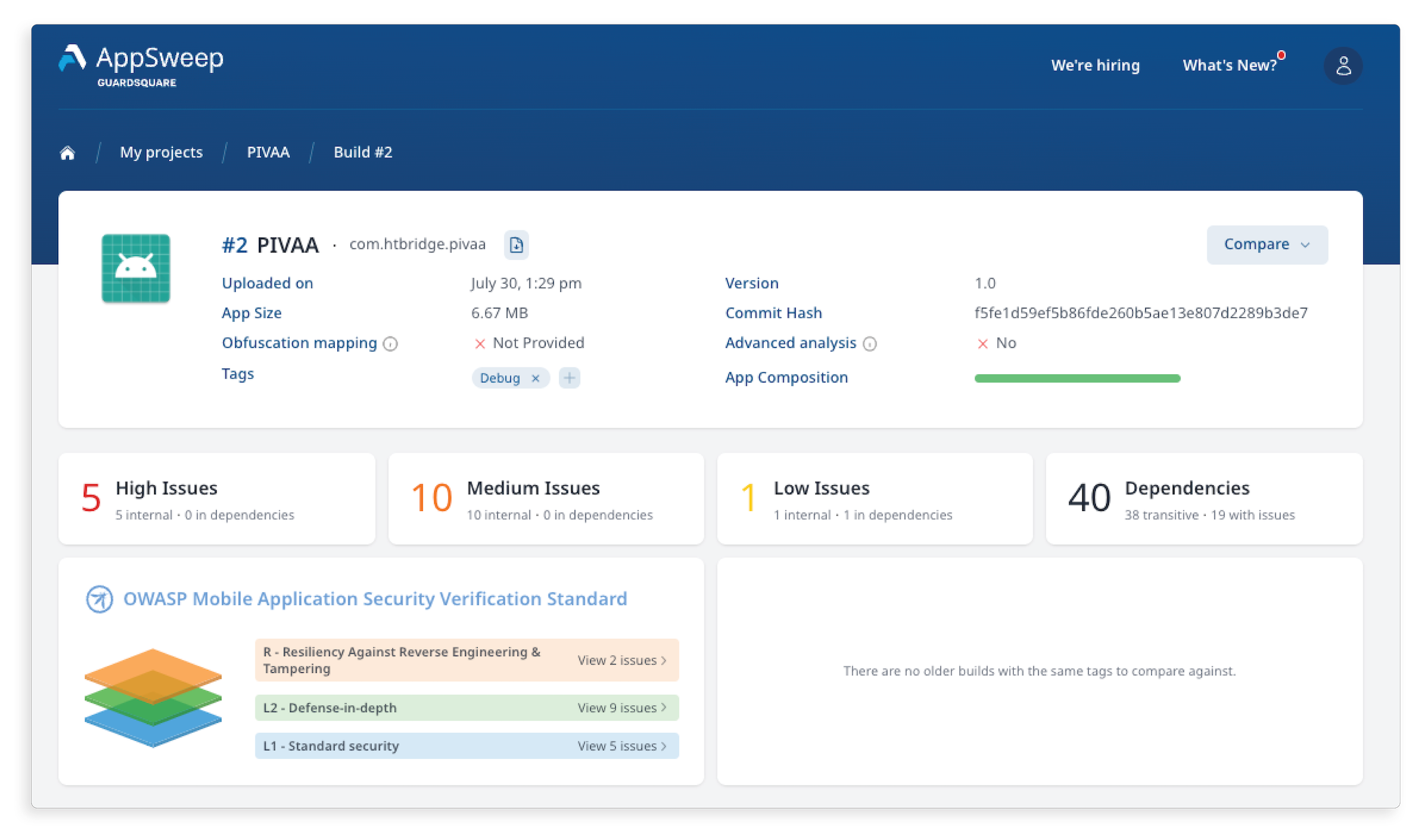The width and height of the screenshot is (1428, 840).
Task: Expand View 2 issues for Resiliency section
Action: [x=621, y=660]
